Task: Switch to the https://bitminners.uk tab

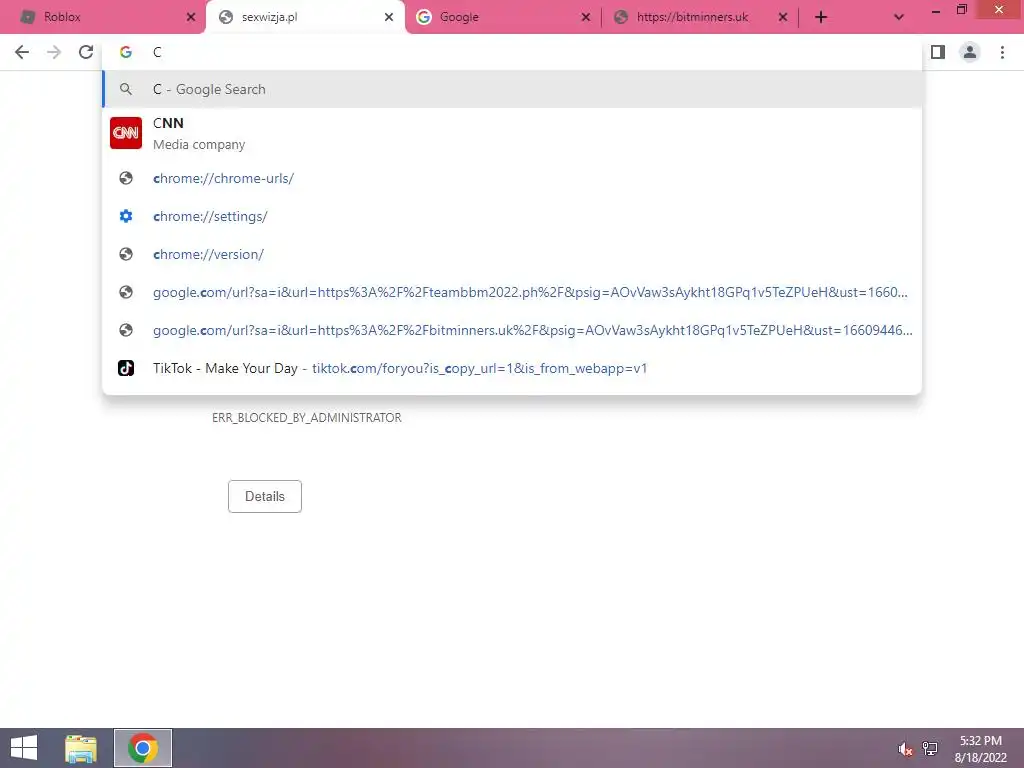Action: pyautogui.click(x=701, y=17)
